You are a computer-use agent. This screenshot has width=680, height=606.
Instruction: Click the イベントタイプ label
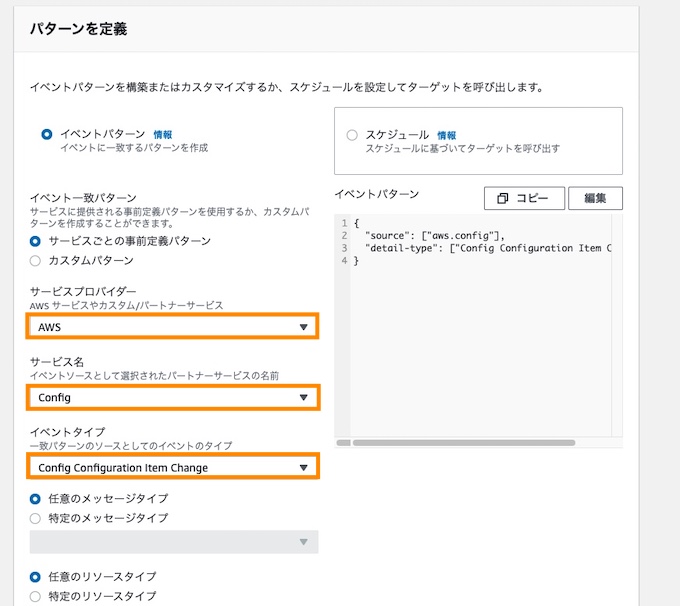pyautogui.click(x=68, y=432)
